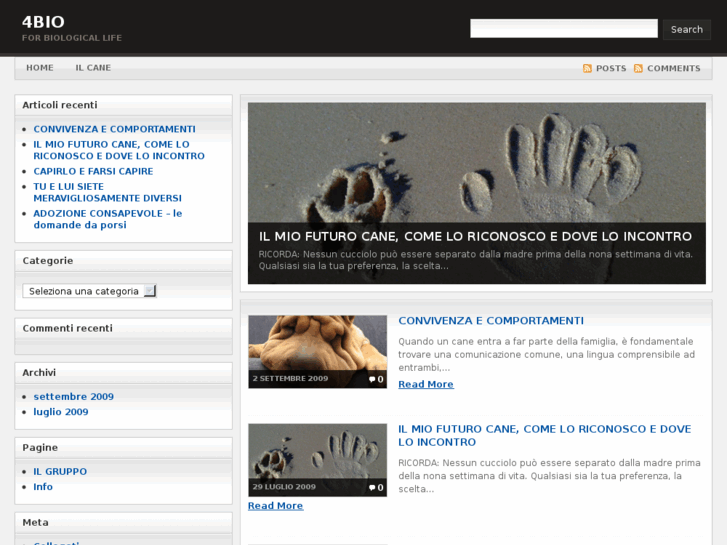Click the featured sand prints banner image
Image resolution: width=727 pixels, height=545 pixels.
click(x=476, y=160)
